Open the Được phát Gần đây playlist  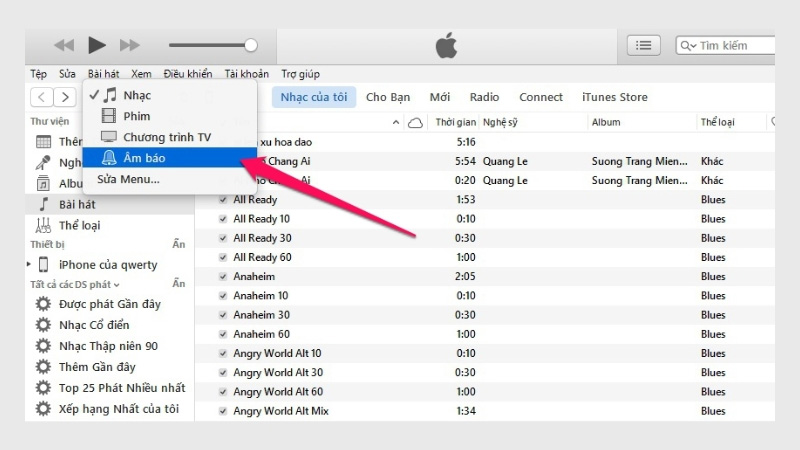(x=109, y=304)
